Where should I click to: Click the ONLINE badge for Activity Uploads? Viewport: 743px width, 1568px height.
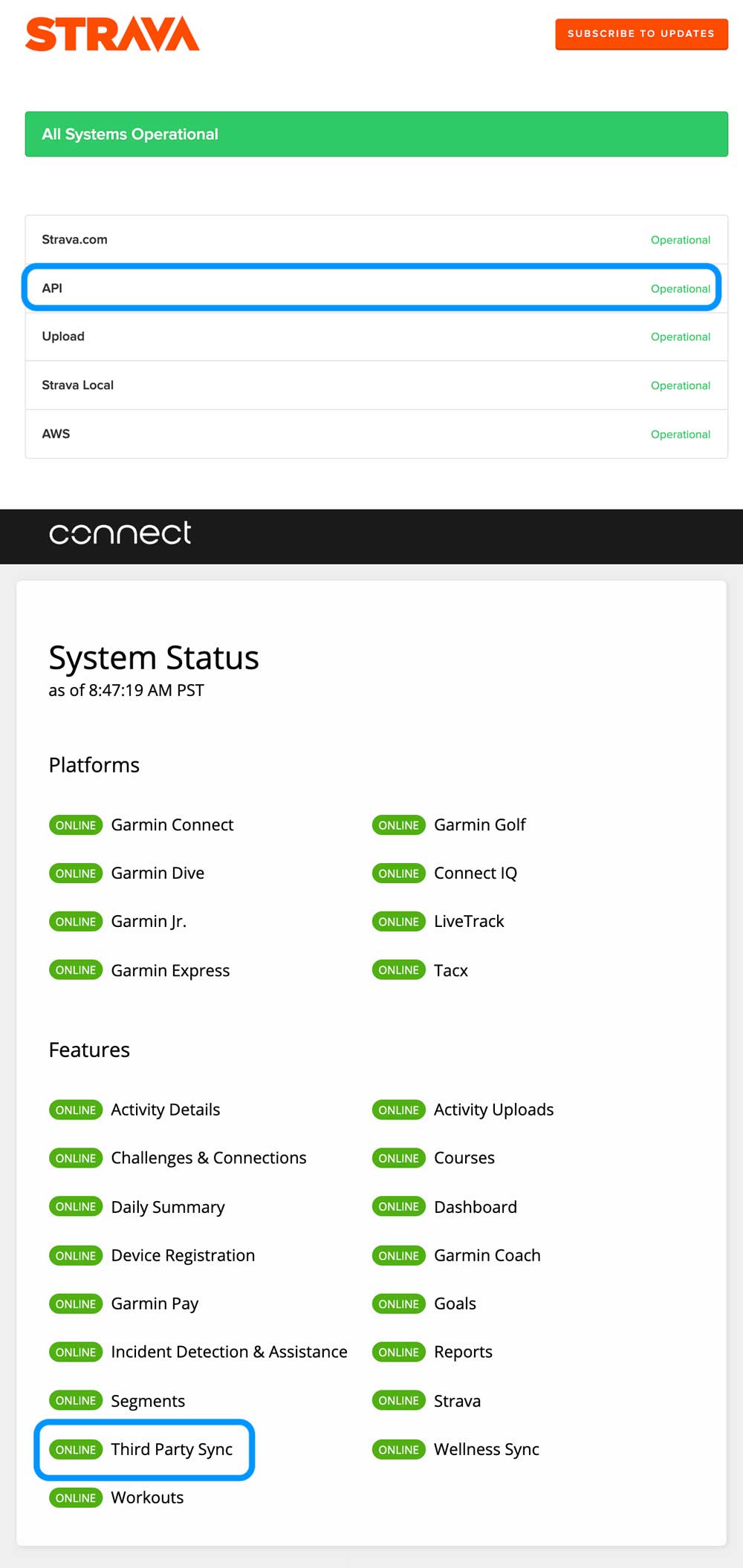click(x=398, y=1110)
